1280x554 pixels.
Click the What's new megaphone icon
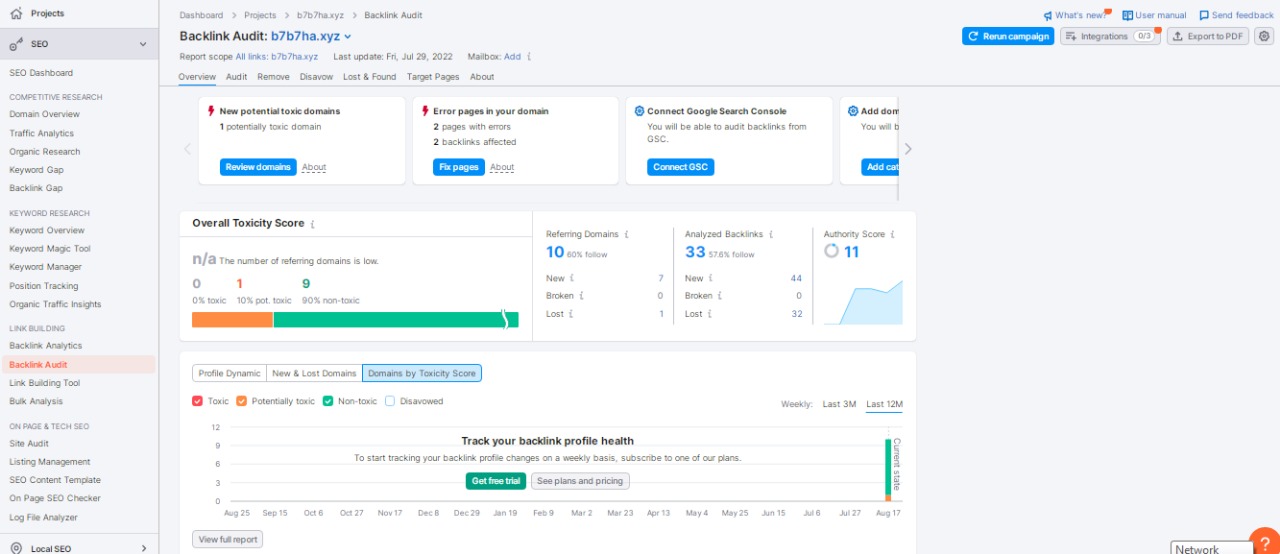pos(1048,16)
